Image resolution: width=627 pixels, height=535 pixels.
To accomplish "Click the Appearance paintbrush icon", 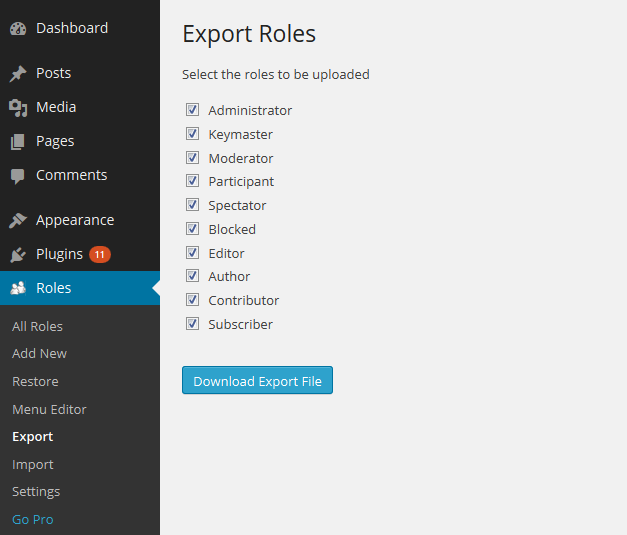I will pyautogui.click(x=18, y=220).
